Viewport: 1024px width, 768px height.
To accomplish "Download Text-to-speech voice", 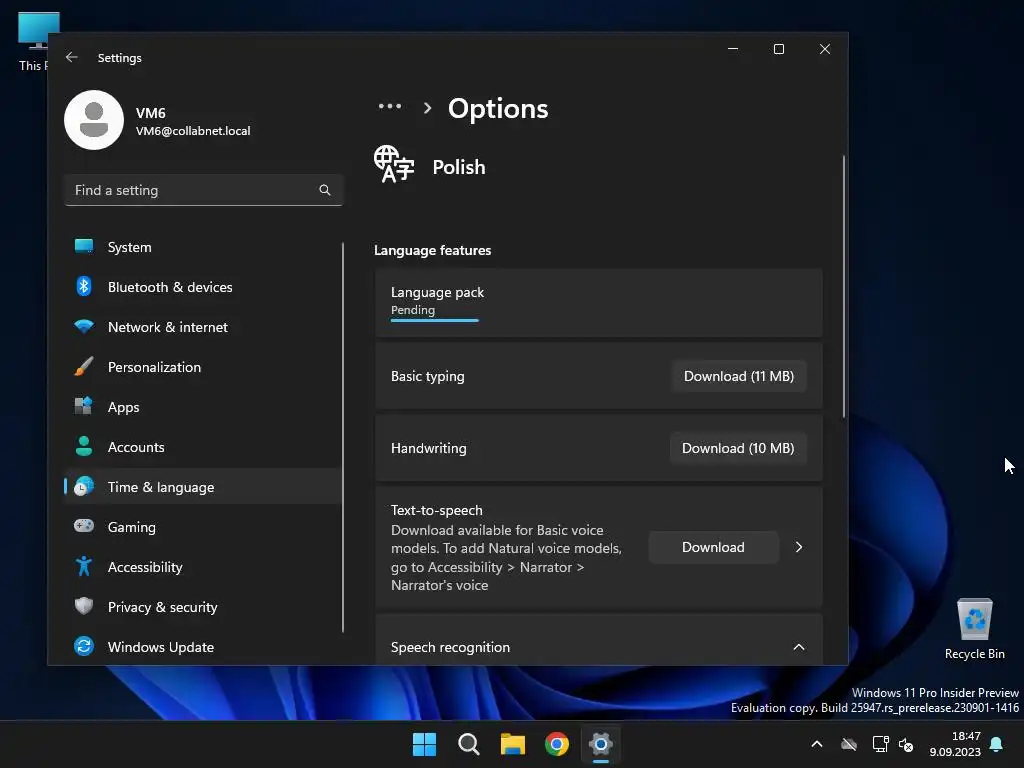I will [x=713, y=547].
